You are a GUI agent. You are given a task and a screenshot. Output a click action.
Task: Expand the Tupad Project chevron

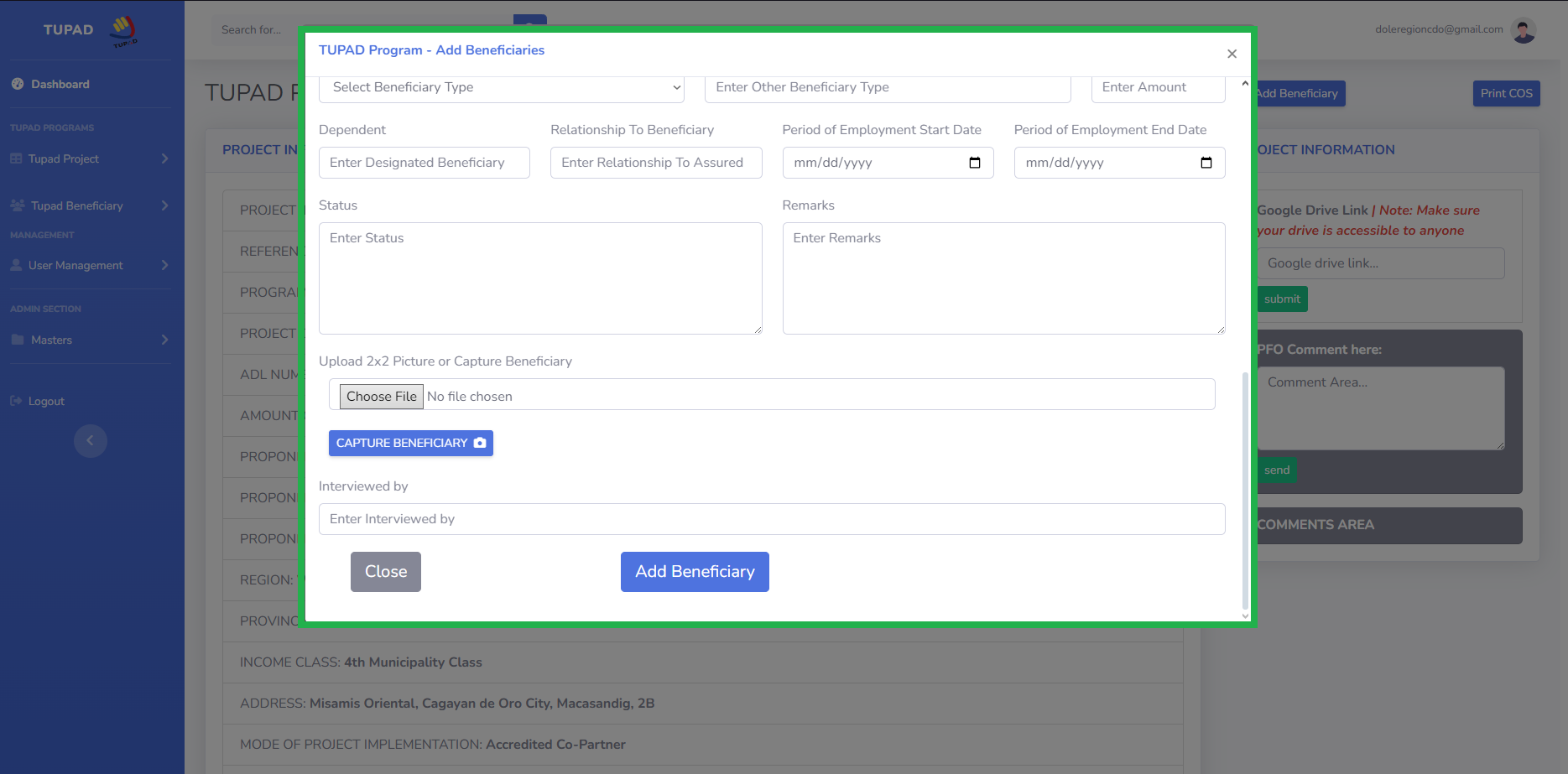pos(164,158)
